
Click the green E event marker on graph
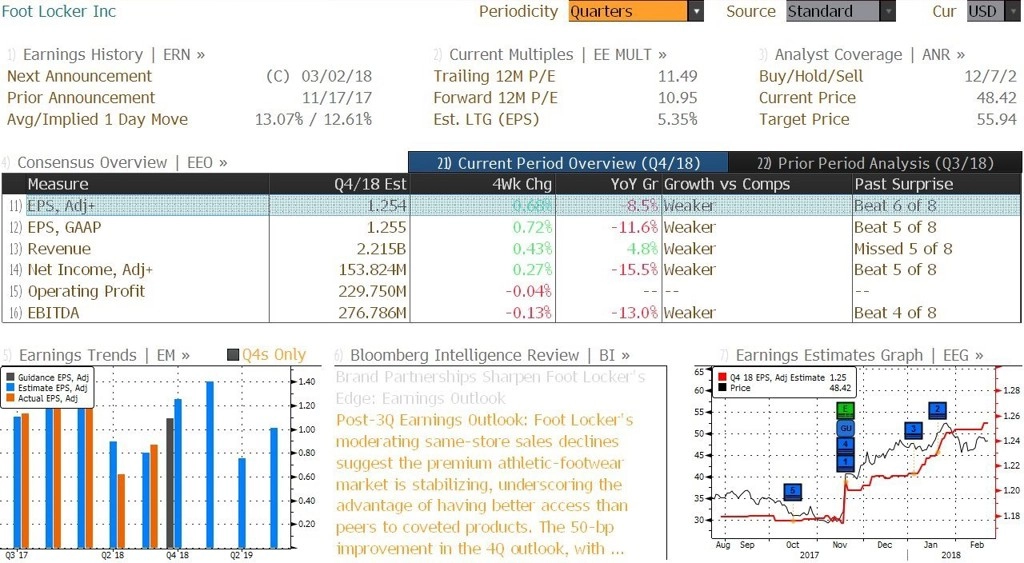coord(845,410)
